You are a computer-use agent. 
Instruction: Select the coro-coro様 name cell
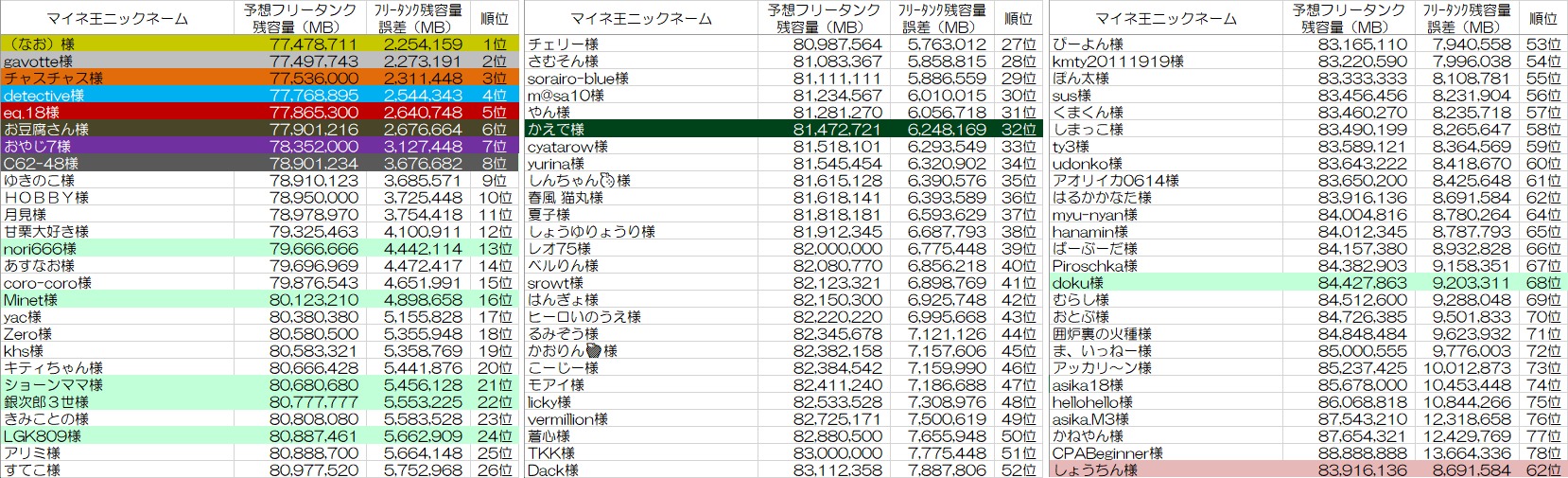pyautogui.click(x=117, y=283)
